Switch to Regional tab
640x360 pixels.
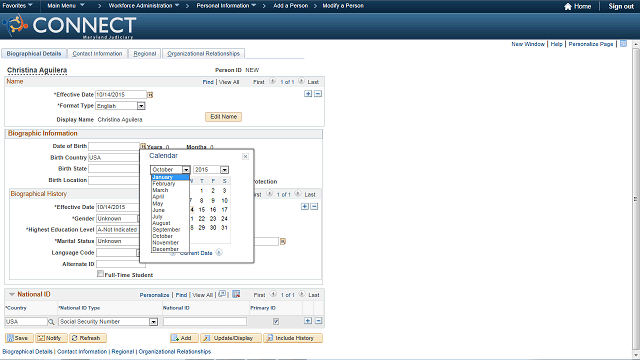pos(144,53)
